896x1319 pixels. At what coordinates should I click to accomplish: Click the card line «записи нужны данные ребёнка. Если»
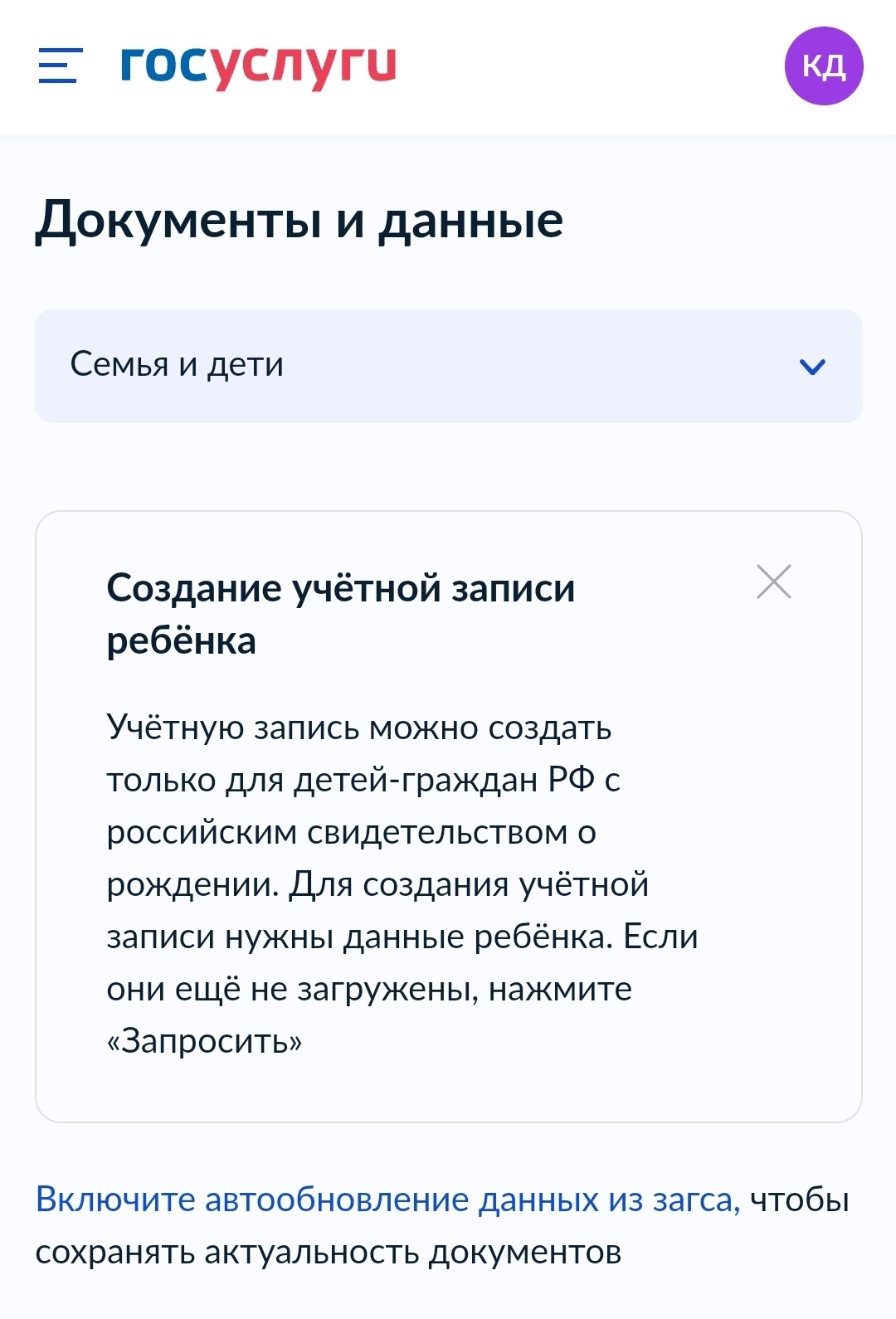coord(402,937)
